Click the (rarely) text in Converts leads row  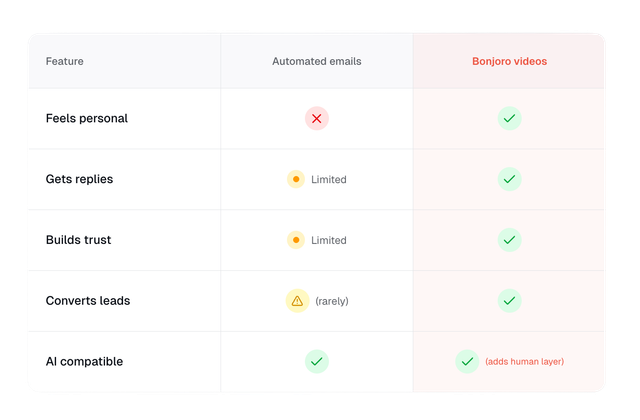[332, 300]
